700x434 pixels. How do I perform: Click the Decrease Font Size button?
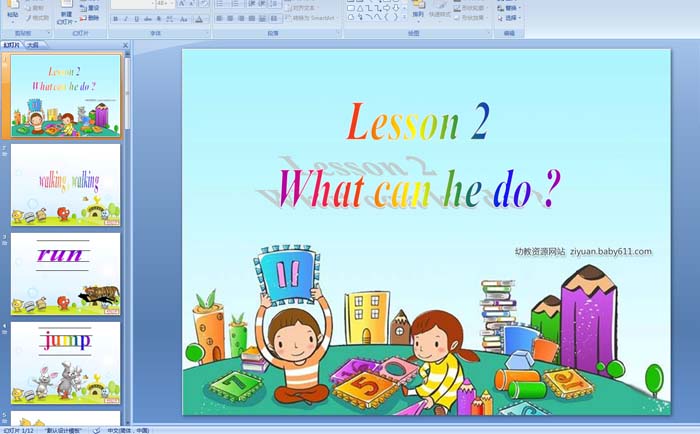pyautogui.click(x=192, y=4)
